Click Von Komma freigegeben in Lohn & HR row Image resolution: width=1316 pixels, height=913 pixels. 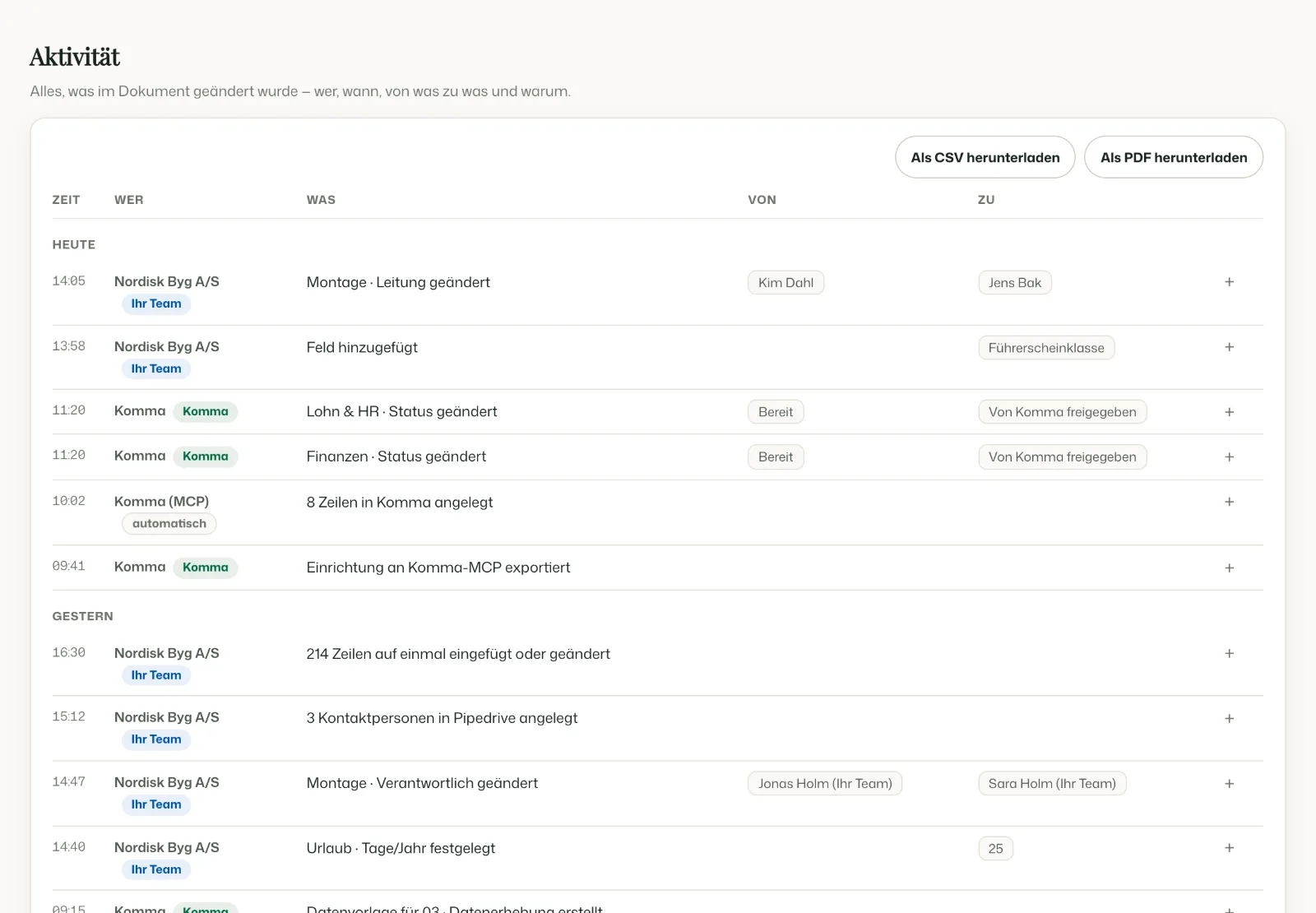click(1062, 412)
